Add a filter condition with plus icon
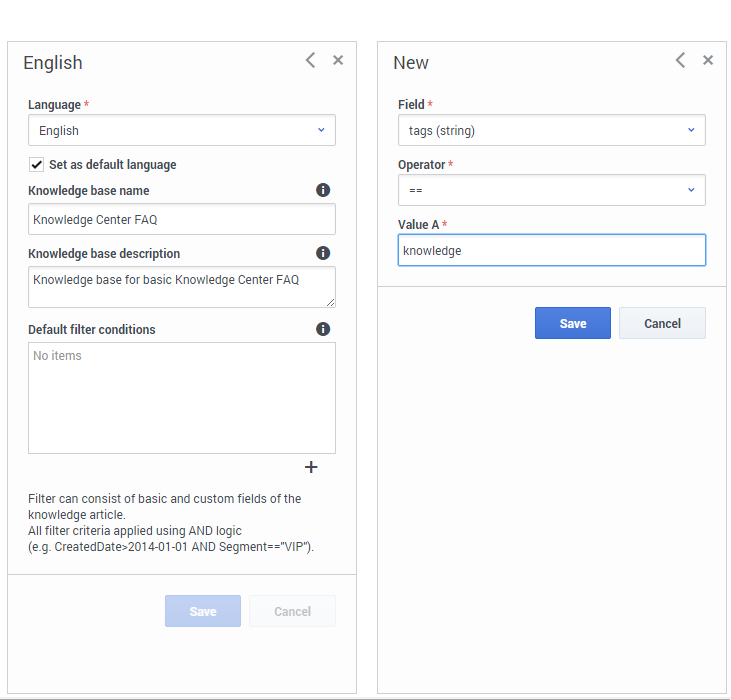The image size is (731, 700). 311,467
